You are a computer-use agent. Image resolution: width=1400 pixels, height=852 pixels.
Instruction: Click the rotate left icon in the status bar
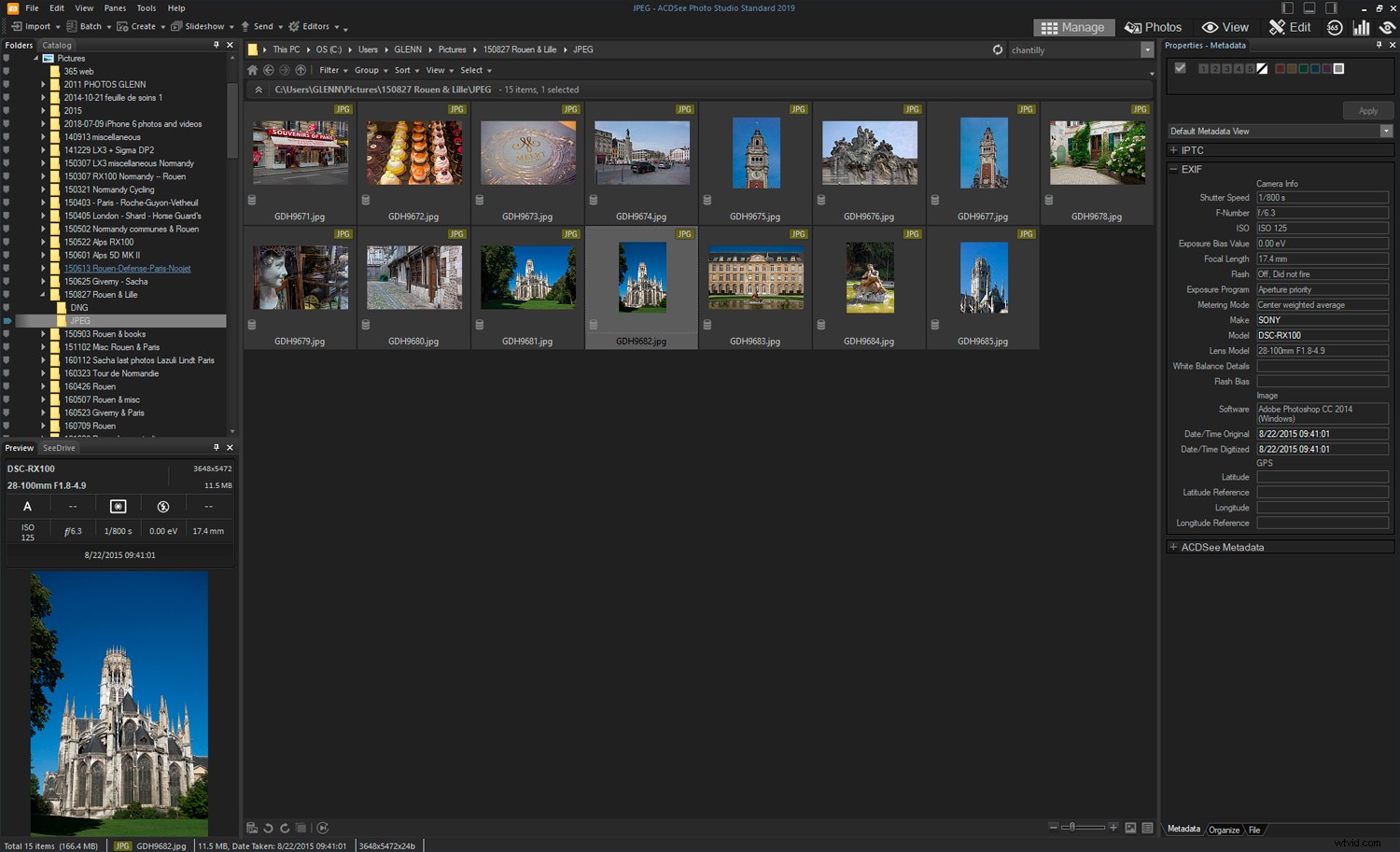(x=268, y=828)
